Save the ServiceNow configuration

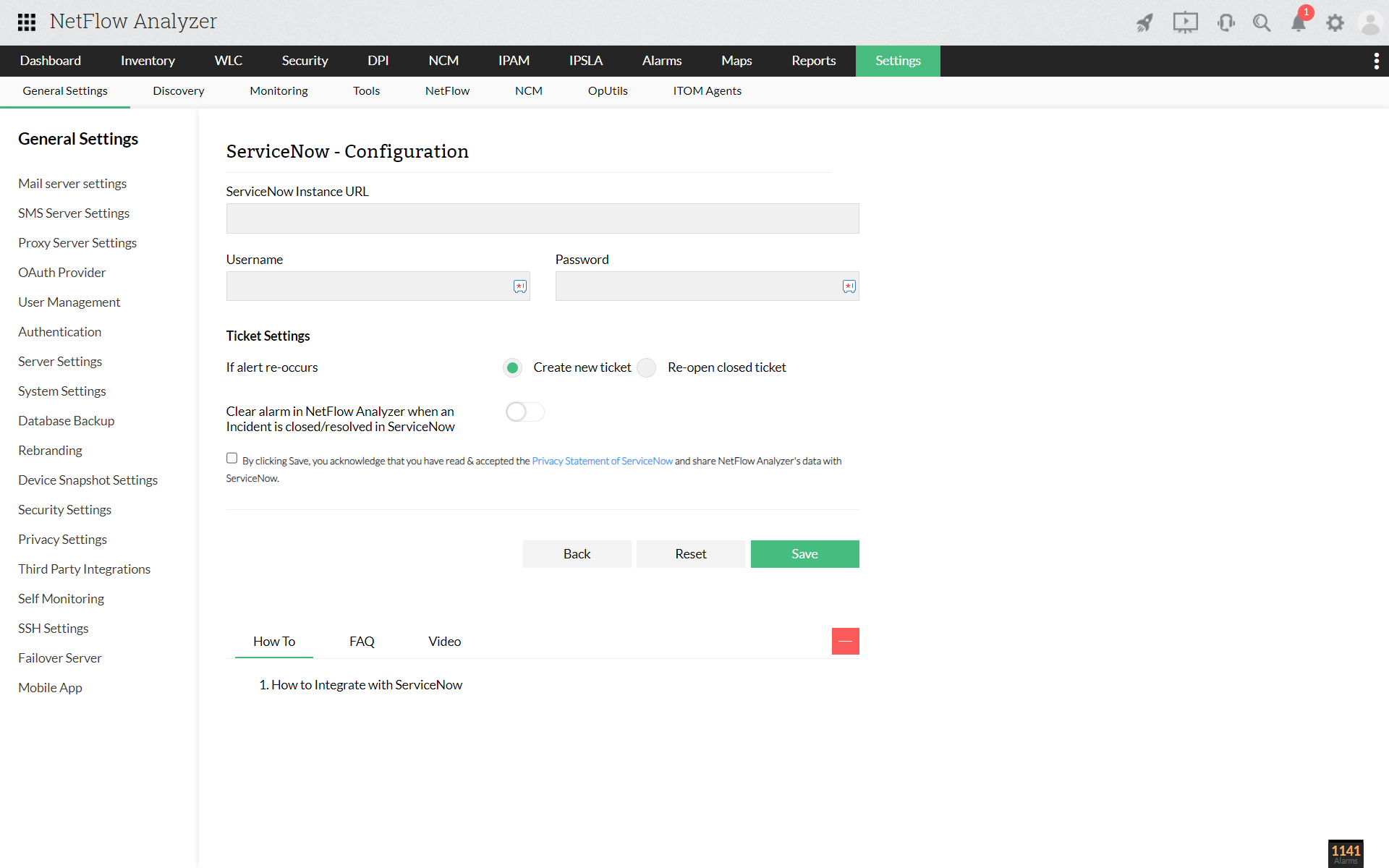[804, 553]
